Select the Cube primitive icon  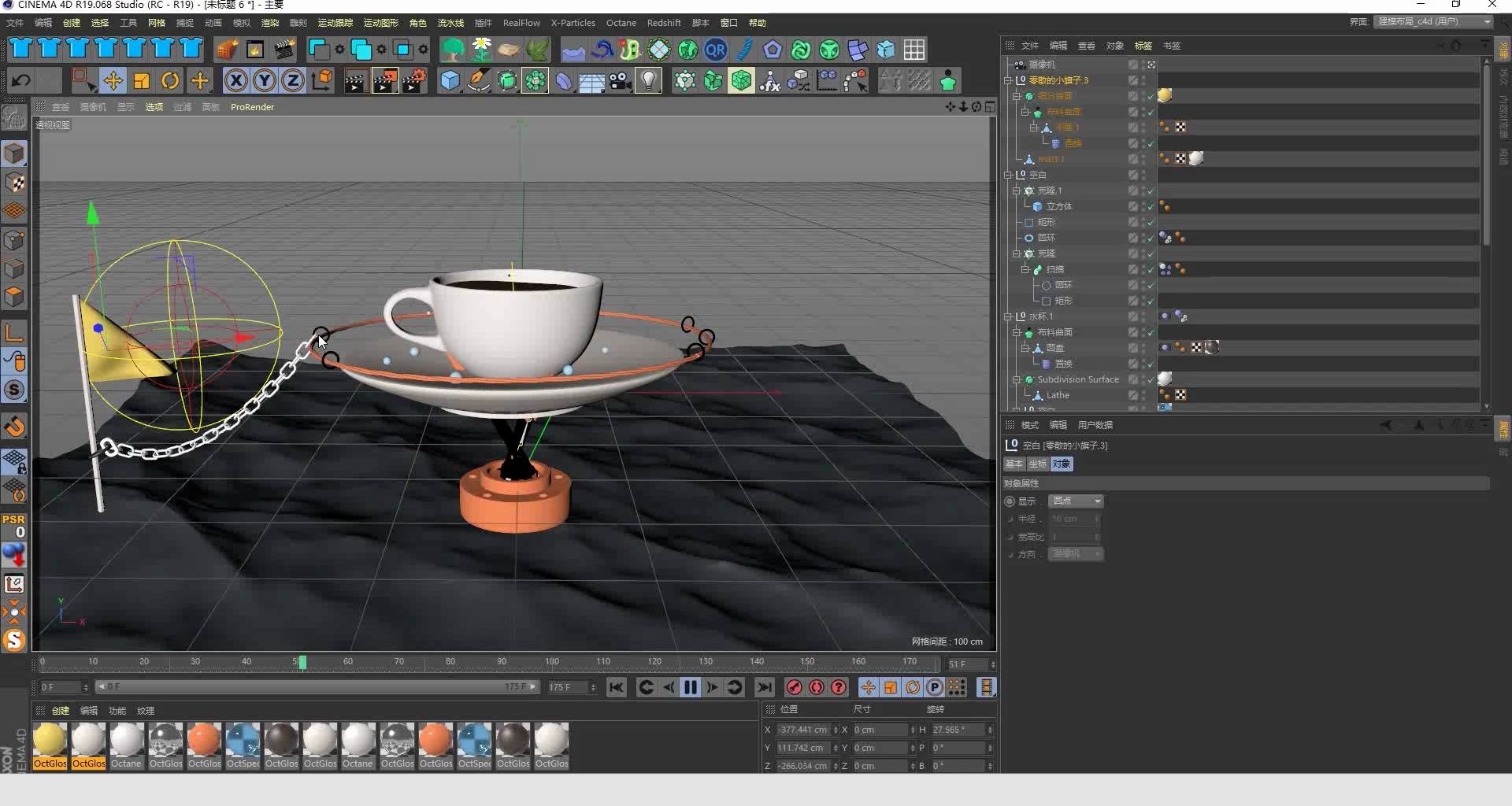tap(449, 80)
